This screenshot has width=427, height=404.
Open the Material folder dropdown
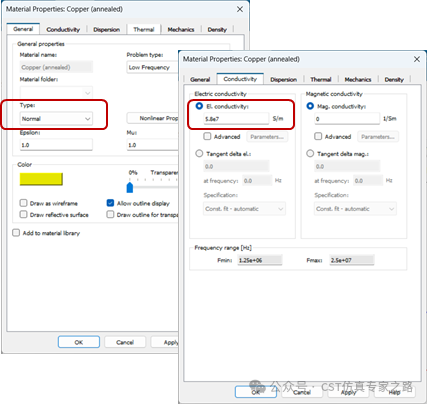pos(56,92)
